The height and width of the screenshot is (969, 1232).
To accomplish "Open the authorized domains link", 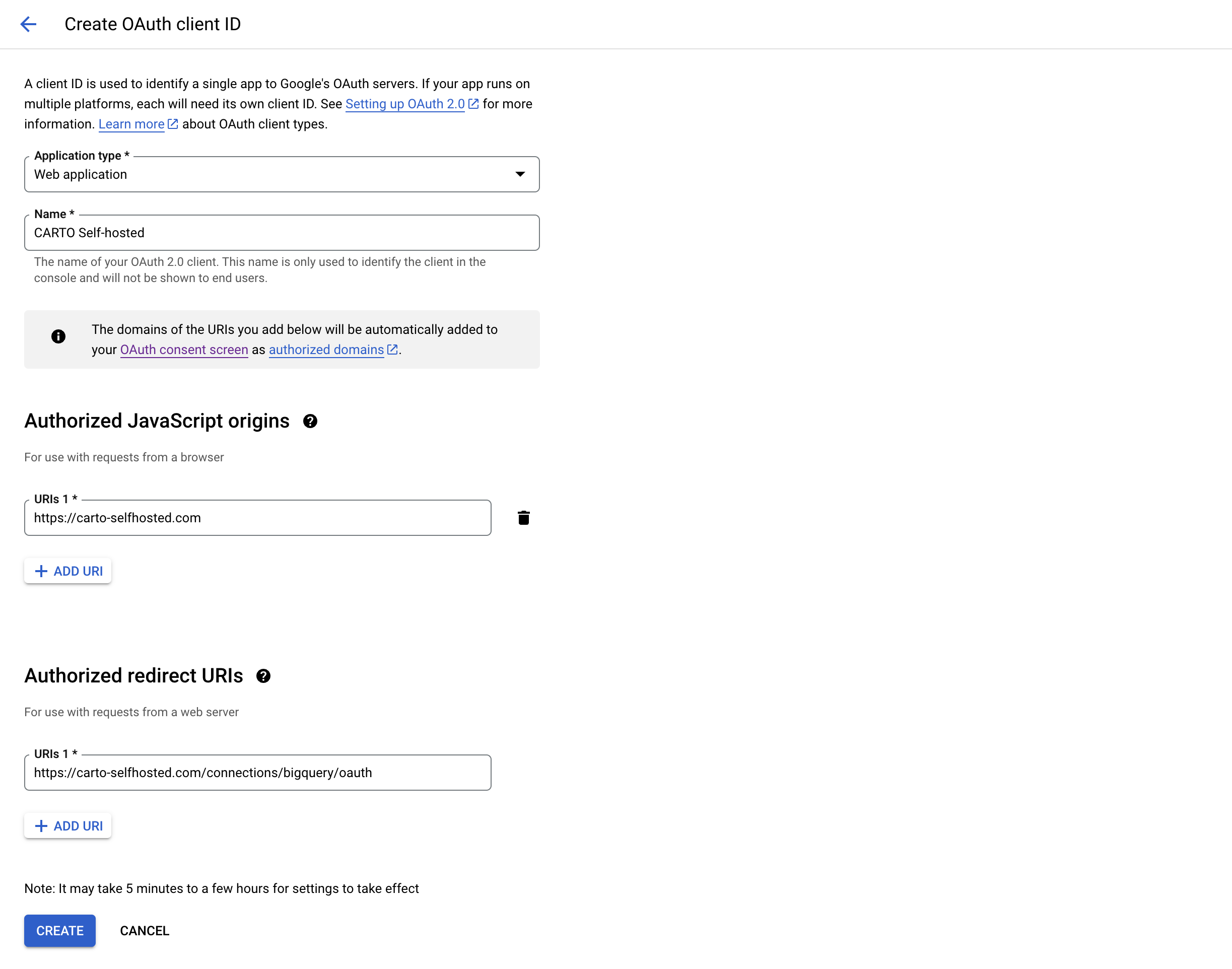I will (x=325, y=350).
